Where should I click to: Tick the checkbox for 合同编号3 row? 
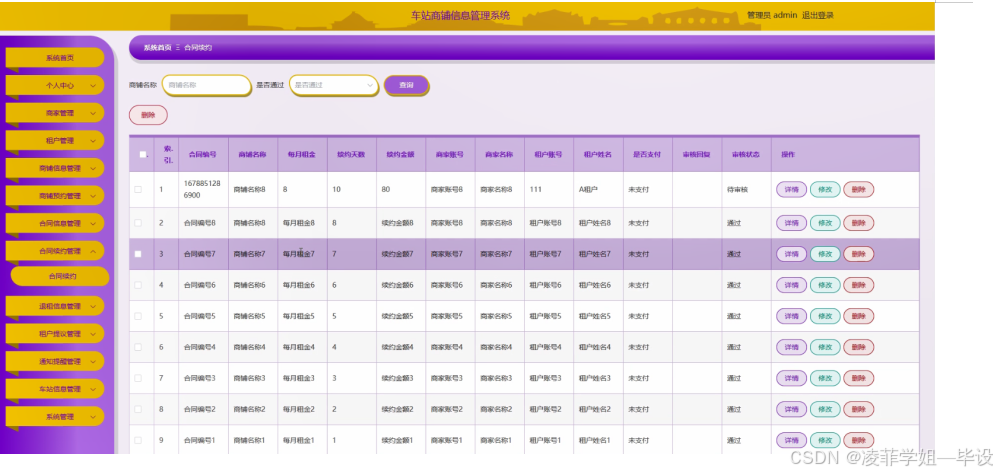click(x=138, y=378)
